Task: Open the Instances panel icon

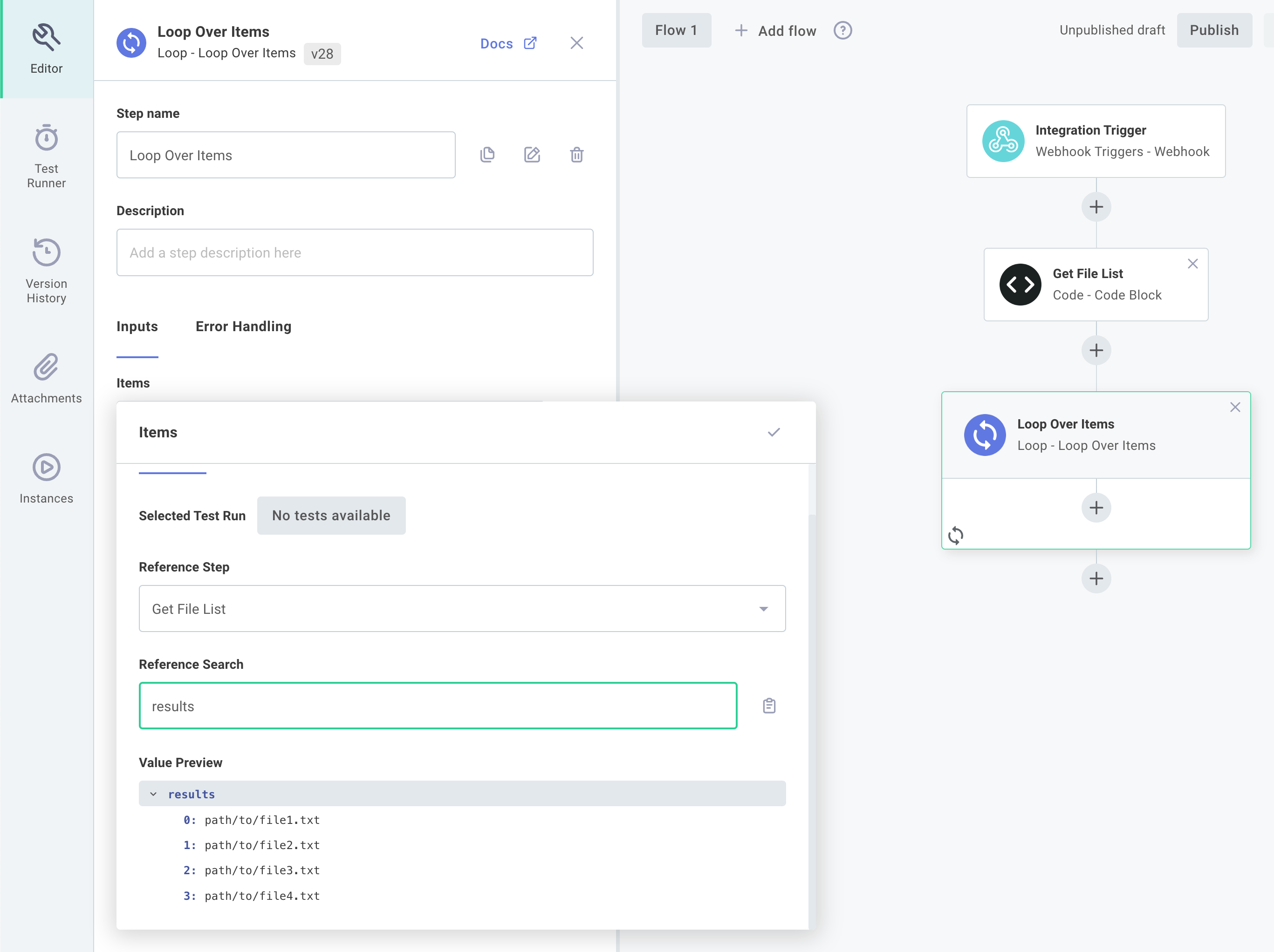Action: coord(46,467)
